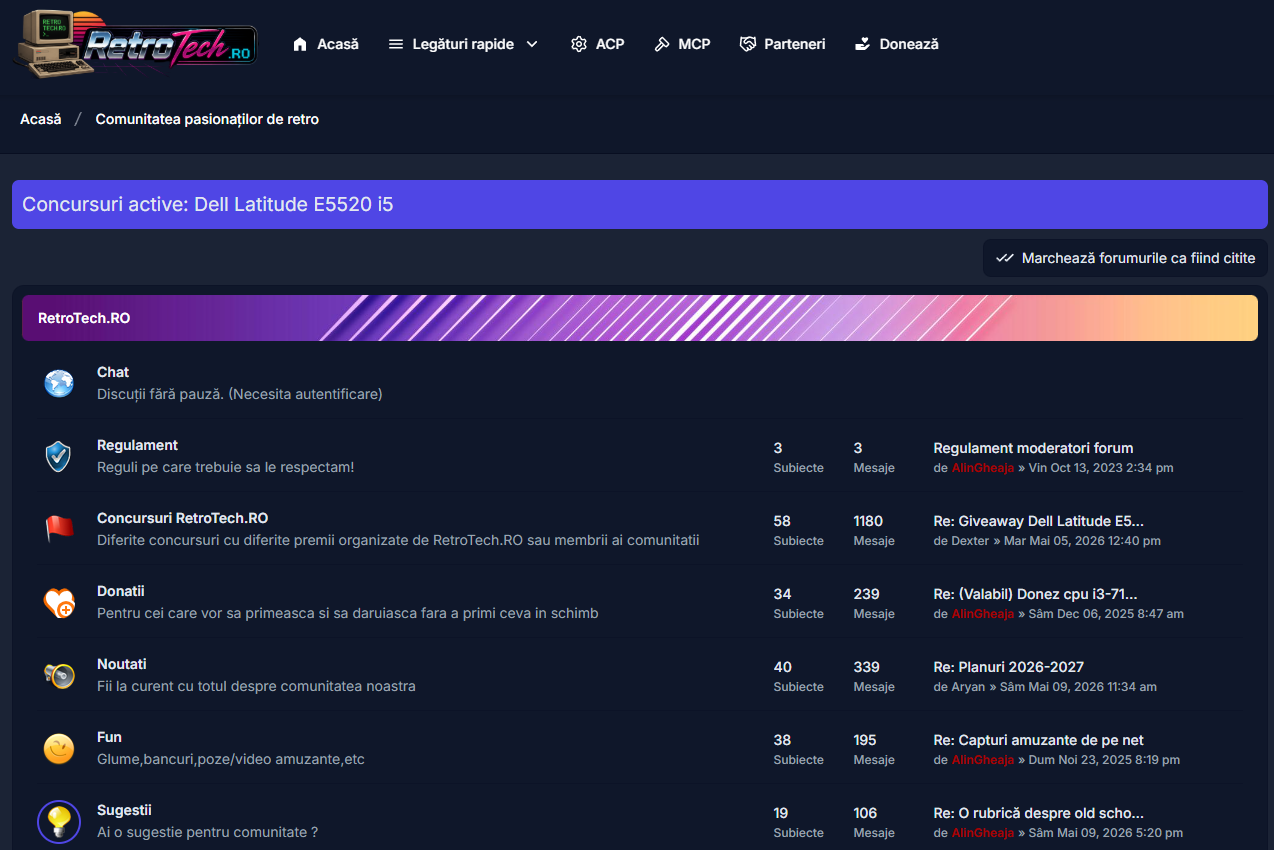Click the 339 Mesaje count
1274x850 pixels.
[866, 667]
